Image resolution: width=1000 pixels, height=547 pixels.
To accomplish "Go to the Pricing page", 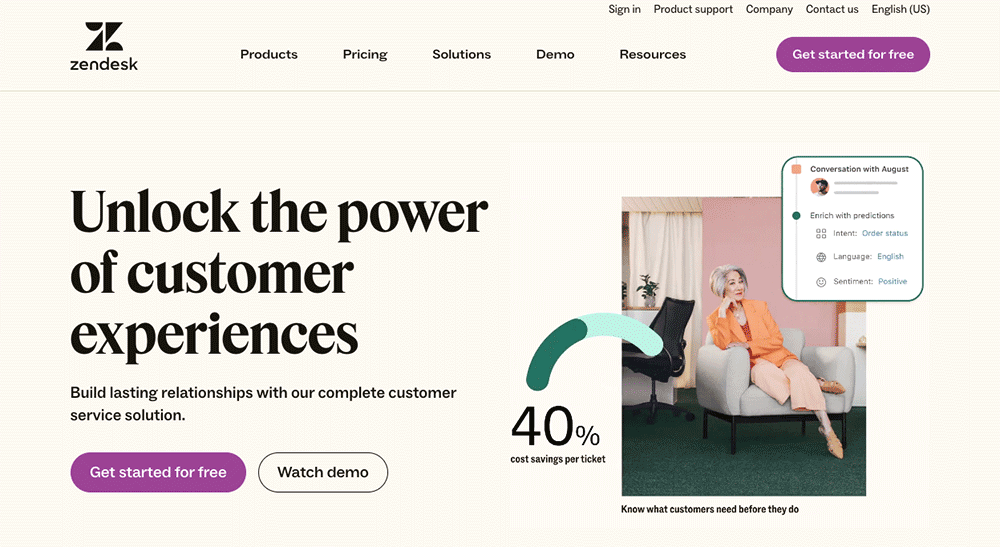I will 365,54.
